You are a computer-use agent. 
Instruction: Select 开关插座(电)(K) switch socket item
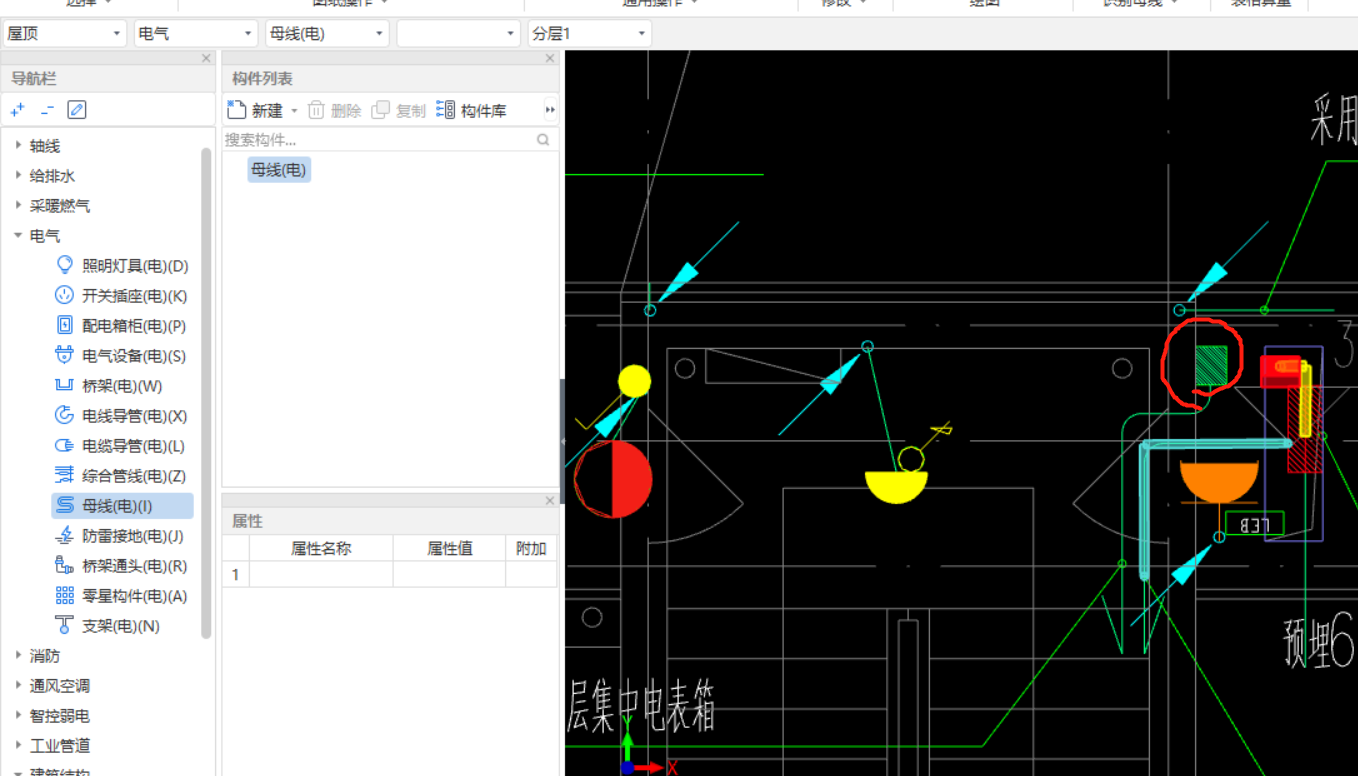(x=122, y=296)
